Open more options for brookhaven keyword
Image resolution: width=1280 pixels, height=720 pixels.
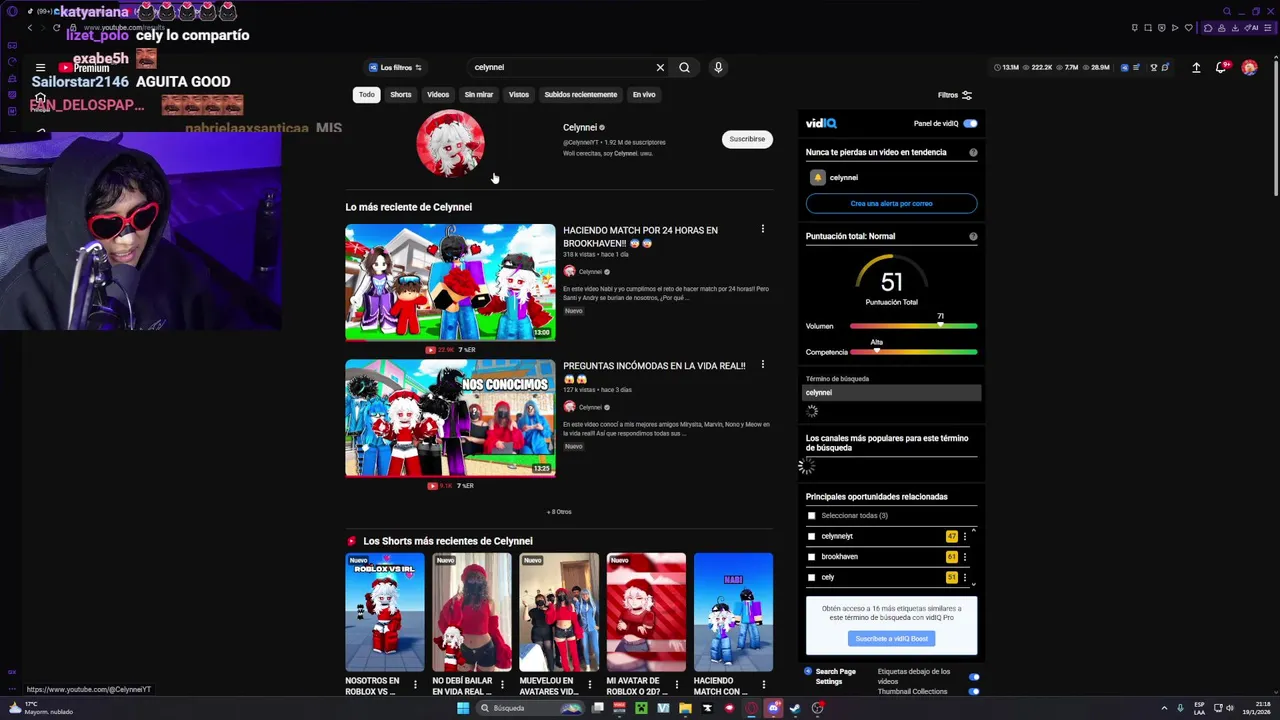(x=965, y=557)
